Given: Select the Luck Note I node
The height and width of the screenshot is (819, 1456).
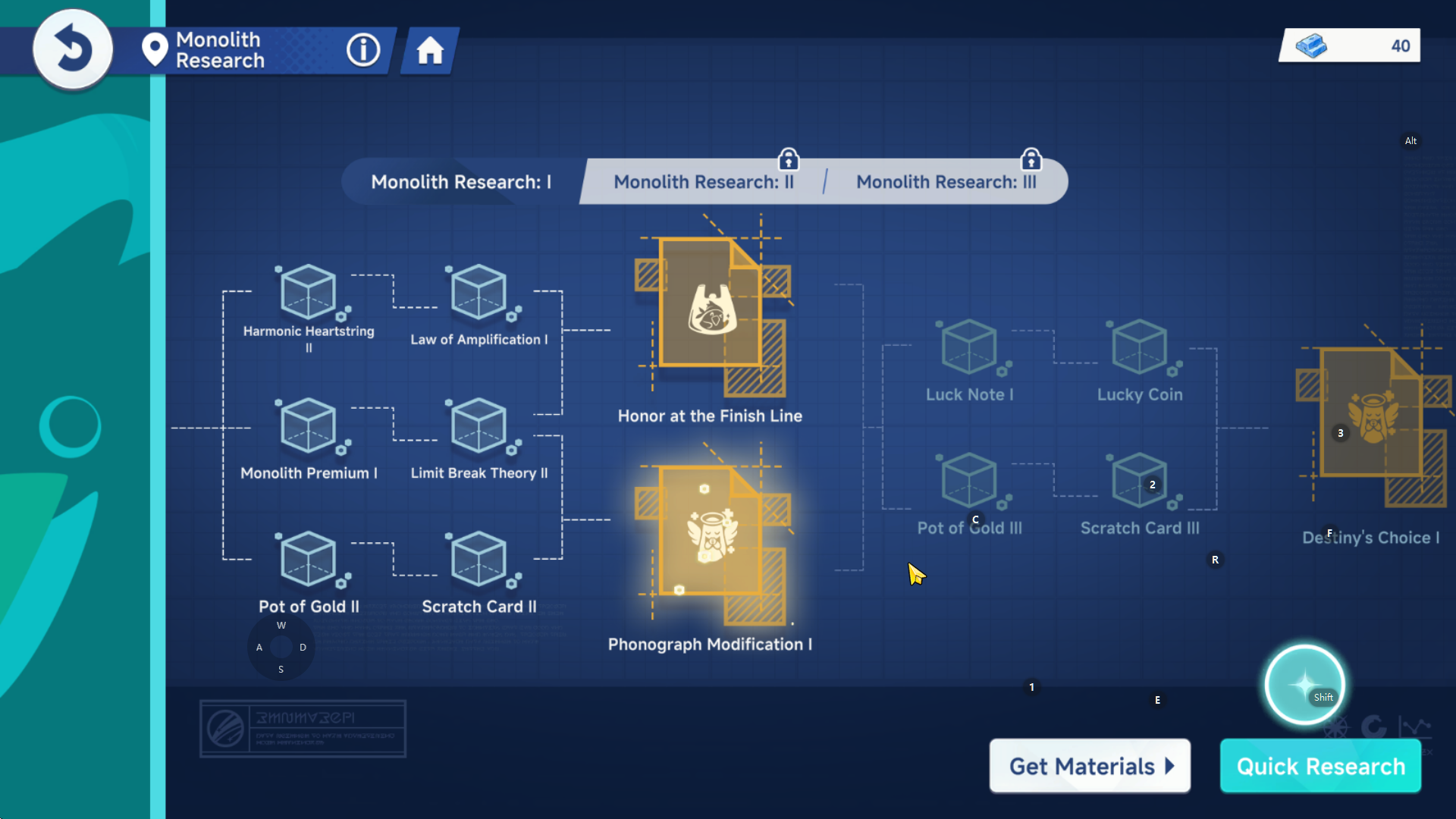Looking at the screenshot, I should tap(969, 347).
